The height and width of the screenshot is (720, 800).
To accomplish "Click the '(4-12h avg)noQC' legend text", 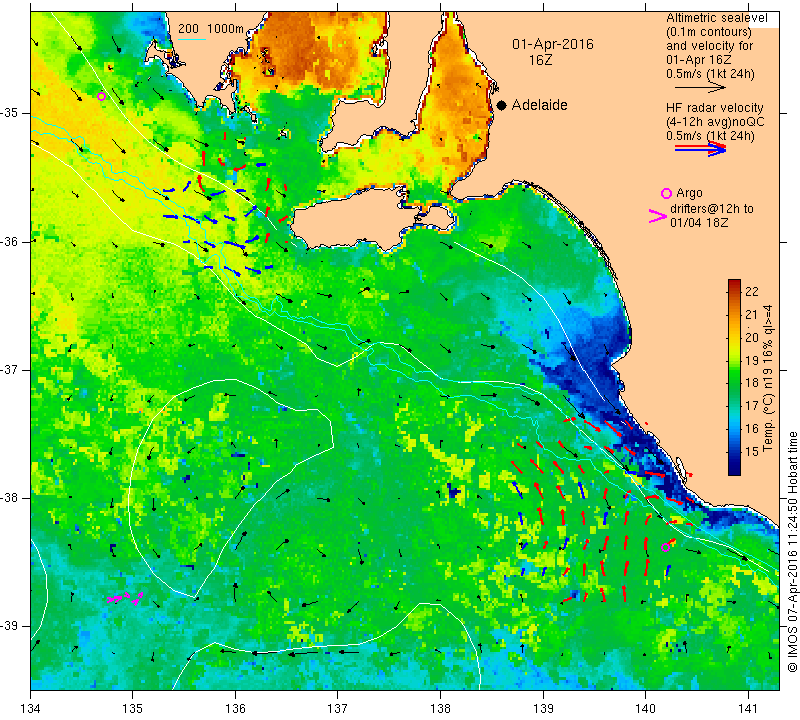I will [x=715, y=122].
